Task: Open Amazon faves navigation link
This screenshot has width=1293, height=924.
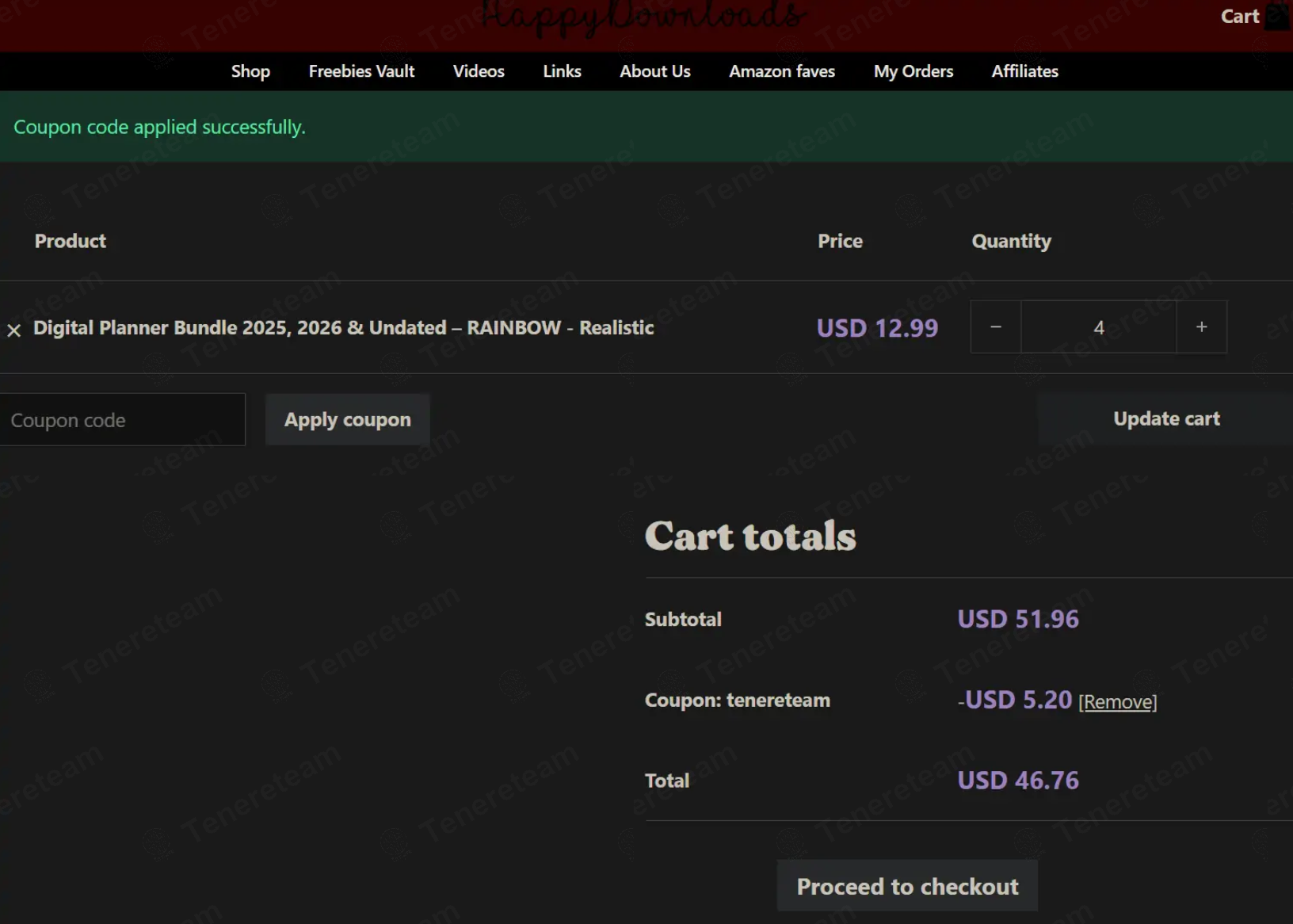Action: click(x=782, y=71)
